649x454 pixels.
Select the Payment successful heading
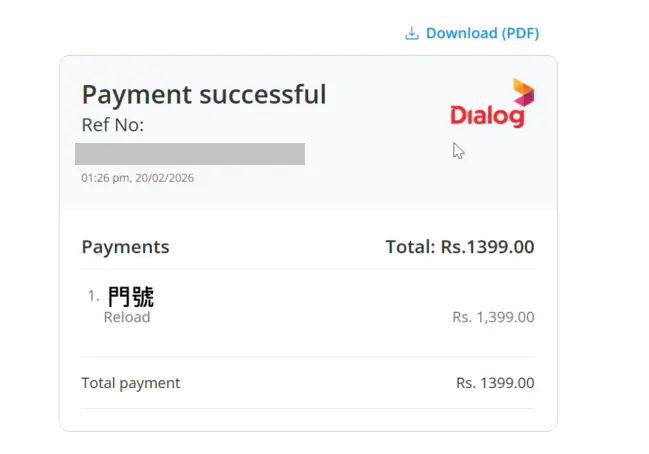[203, 94]
